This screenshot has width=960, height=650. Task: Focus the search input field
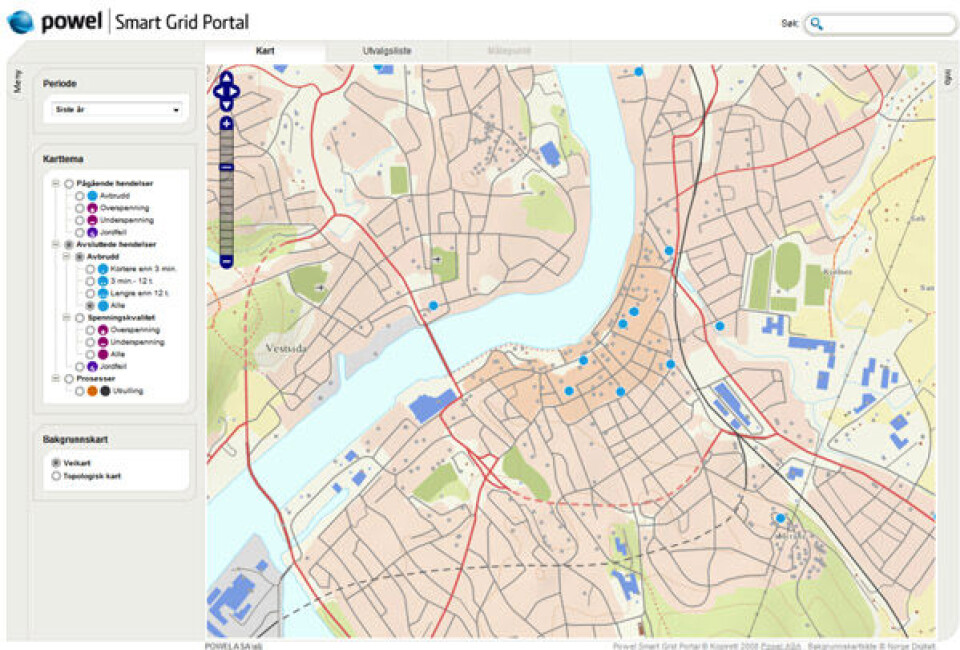pos(880,24)
